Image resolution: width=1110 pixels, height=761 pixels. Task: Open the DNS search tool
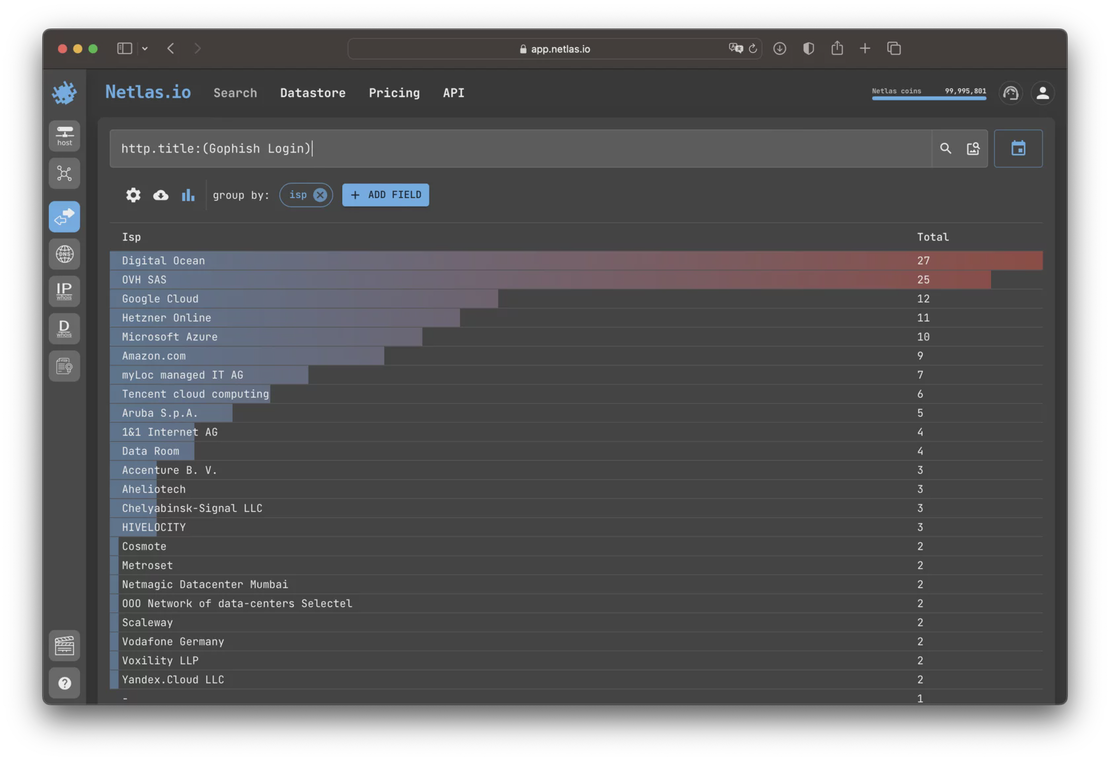click(x=64, y=253)
